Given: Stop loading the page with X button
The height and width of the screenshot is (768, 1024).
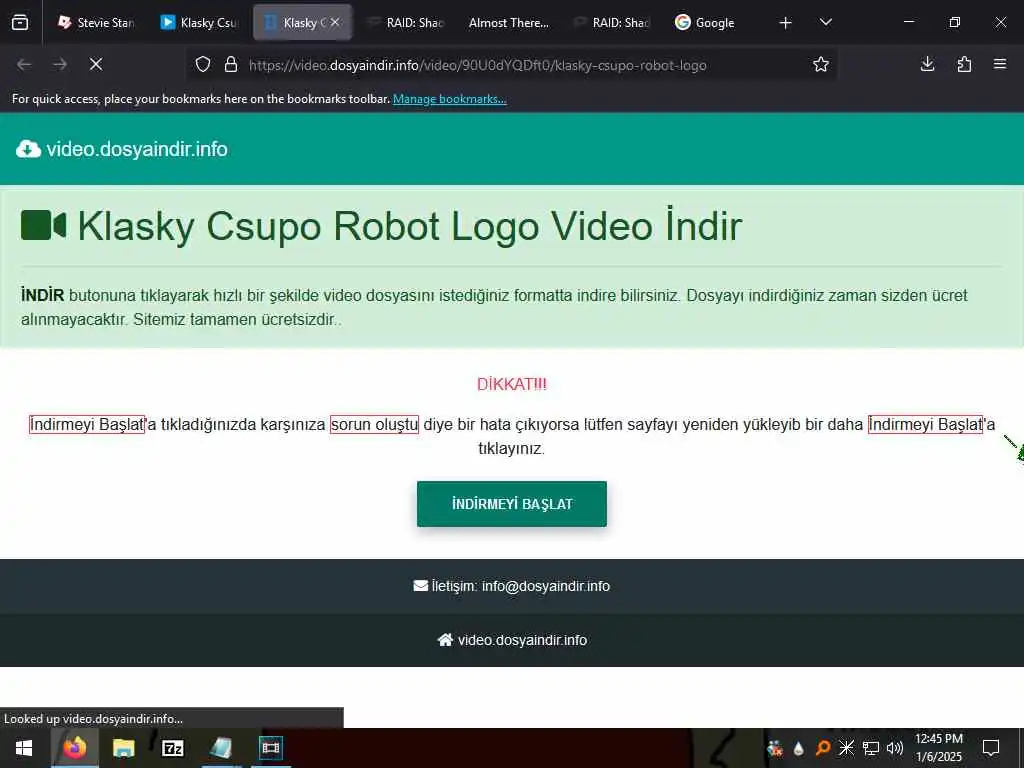Looking at the screenshot, I should point(96,64).
